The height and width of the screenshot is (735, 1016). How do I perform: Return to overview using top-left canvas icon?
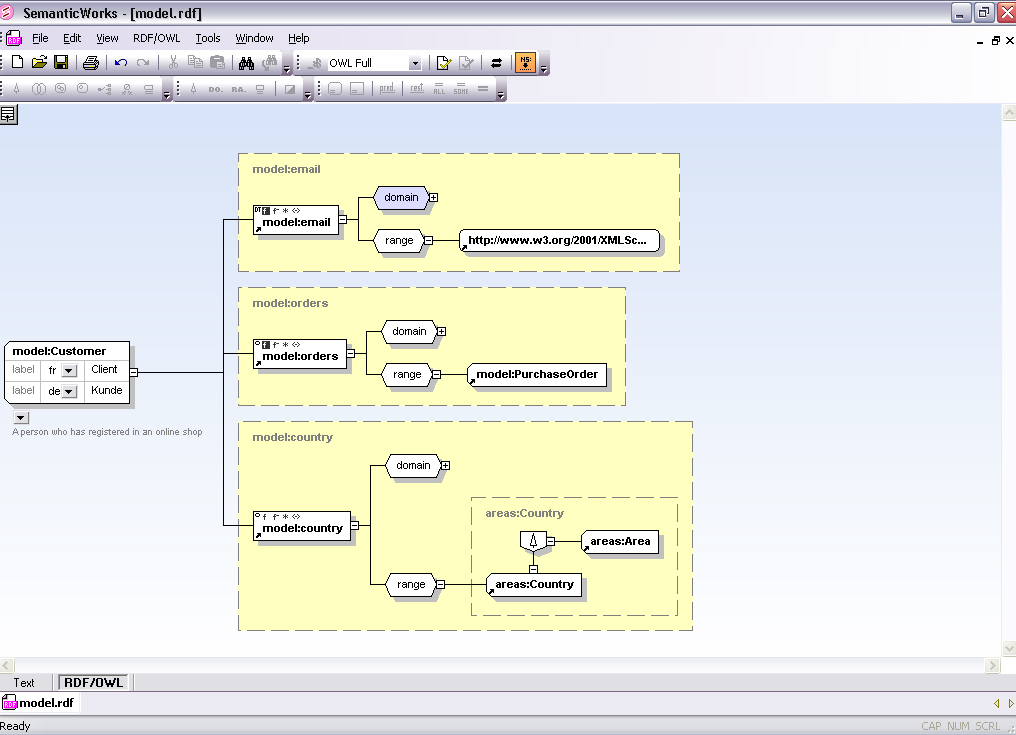click(x=8, y=115)
